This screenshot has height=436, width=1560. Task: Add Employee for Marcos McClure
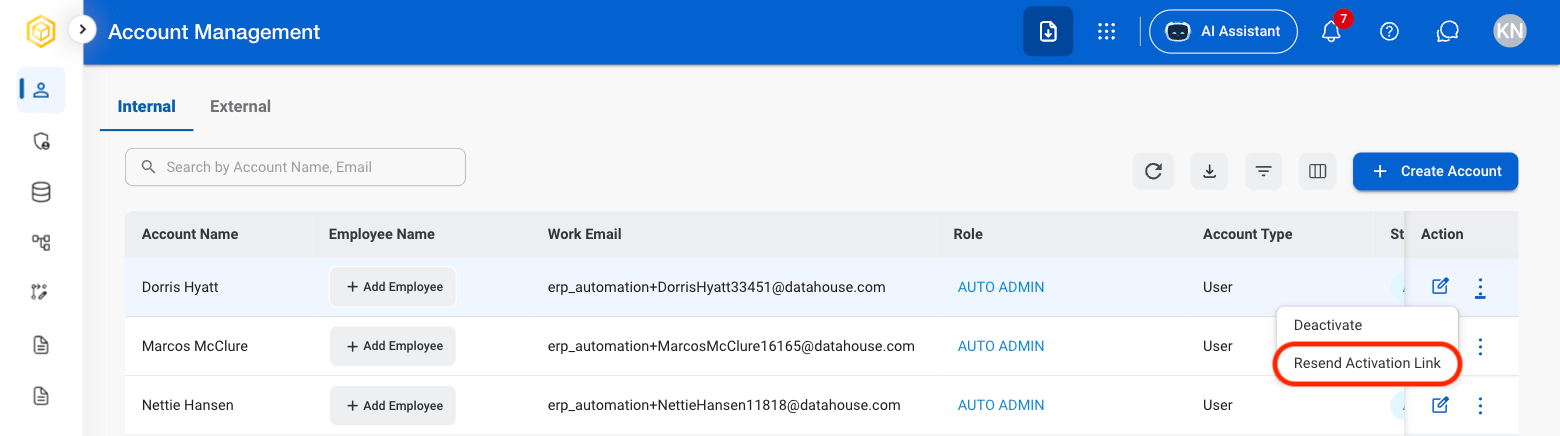(x=393, y=346)
